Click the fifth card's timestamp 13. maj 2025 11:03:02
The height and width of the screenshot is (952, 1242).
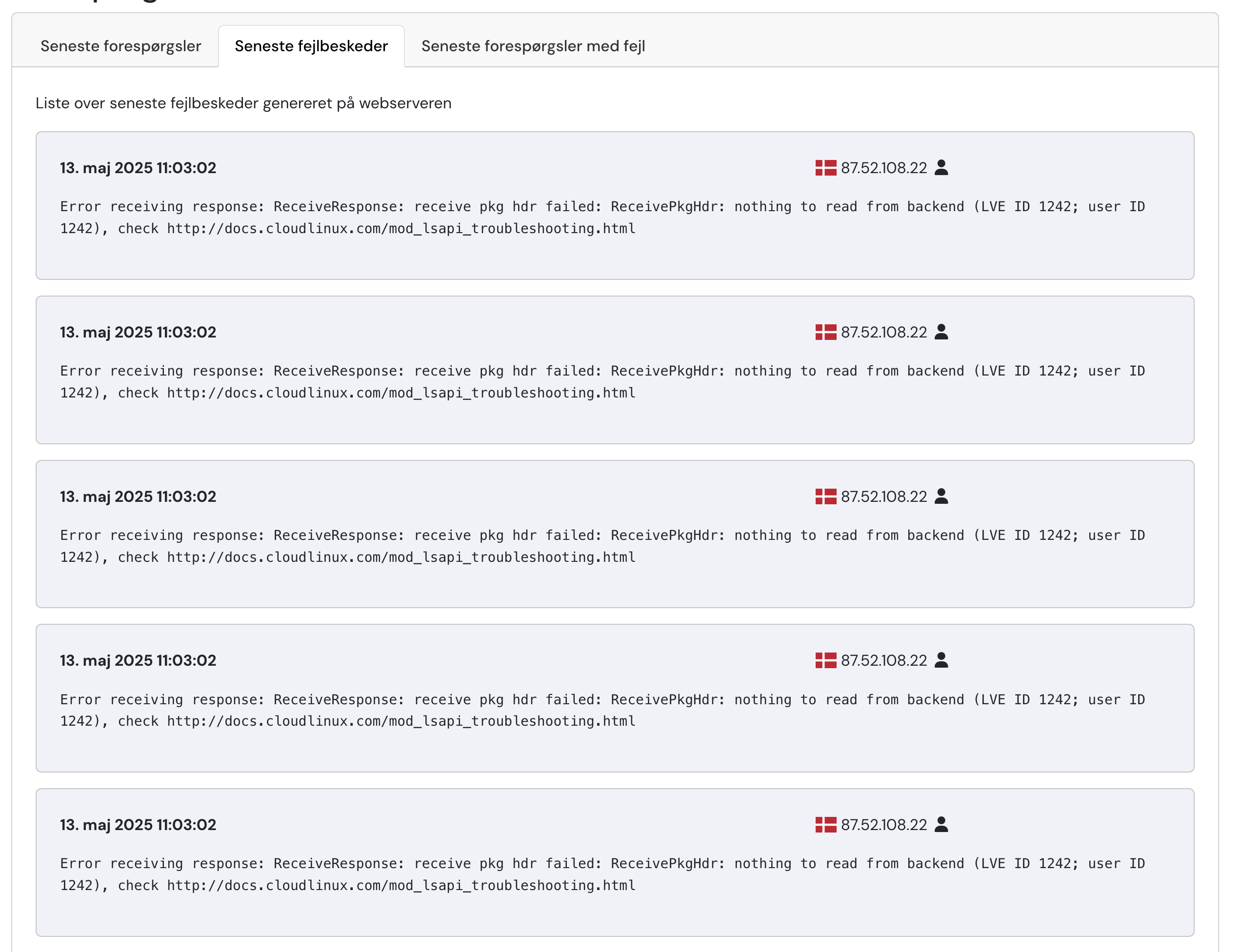[x=139, y=825]
